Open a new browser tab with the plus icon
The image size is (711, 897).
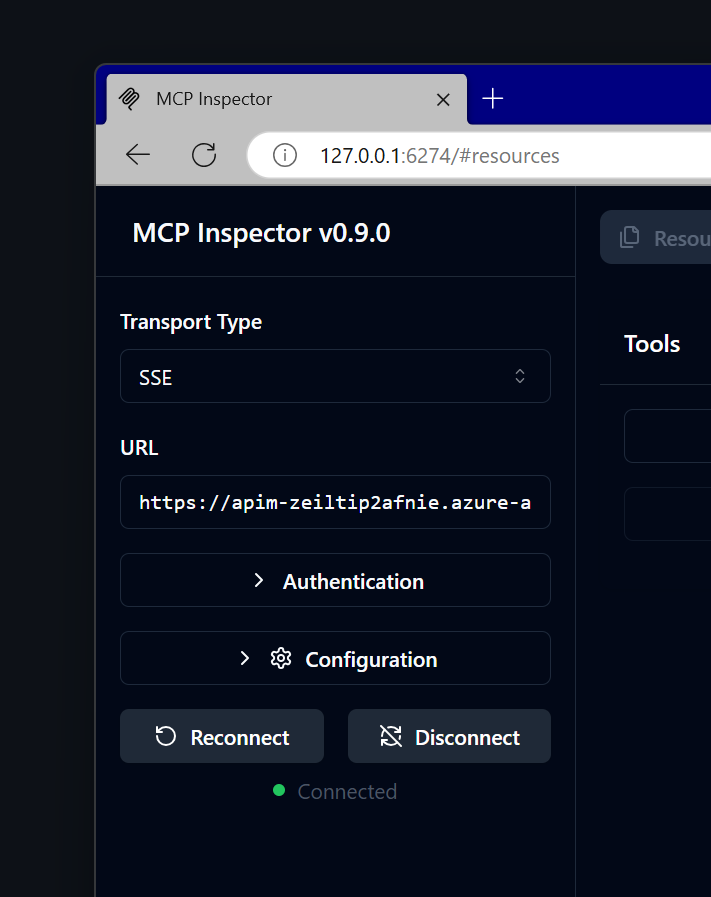click(x=492, y=98)
